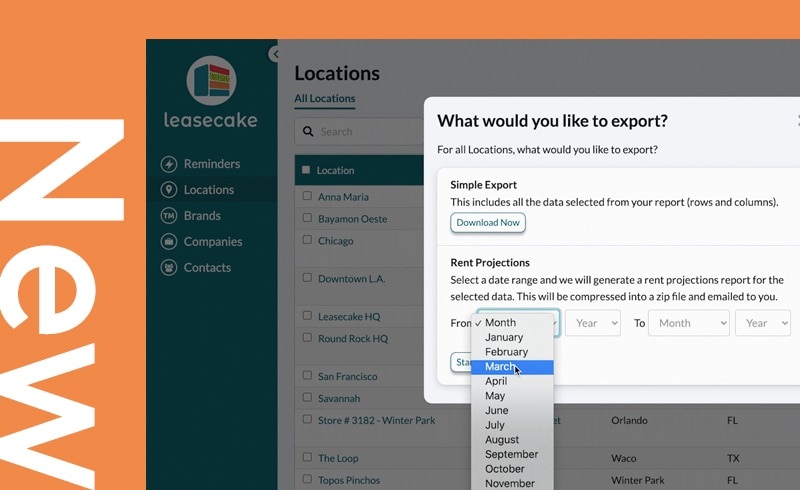The image size is (800, 490).
Task: Choose June in the month list
Action: pyautogui.click(x=512, y=410)
